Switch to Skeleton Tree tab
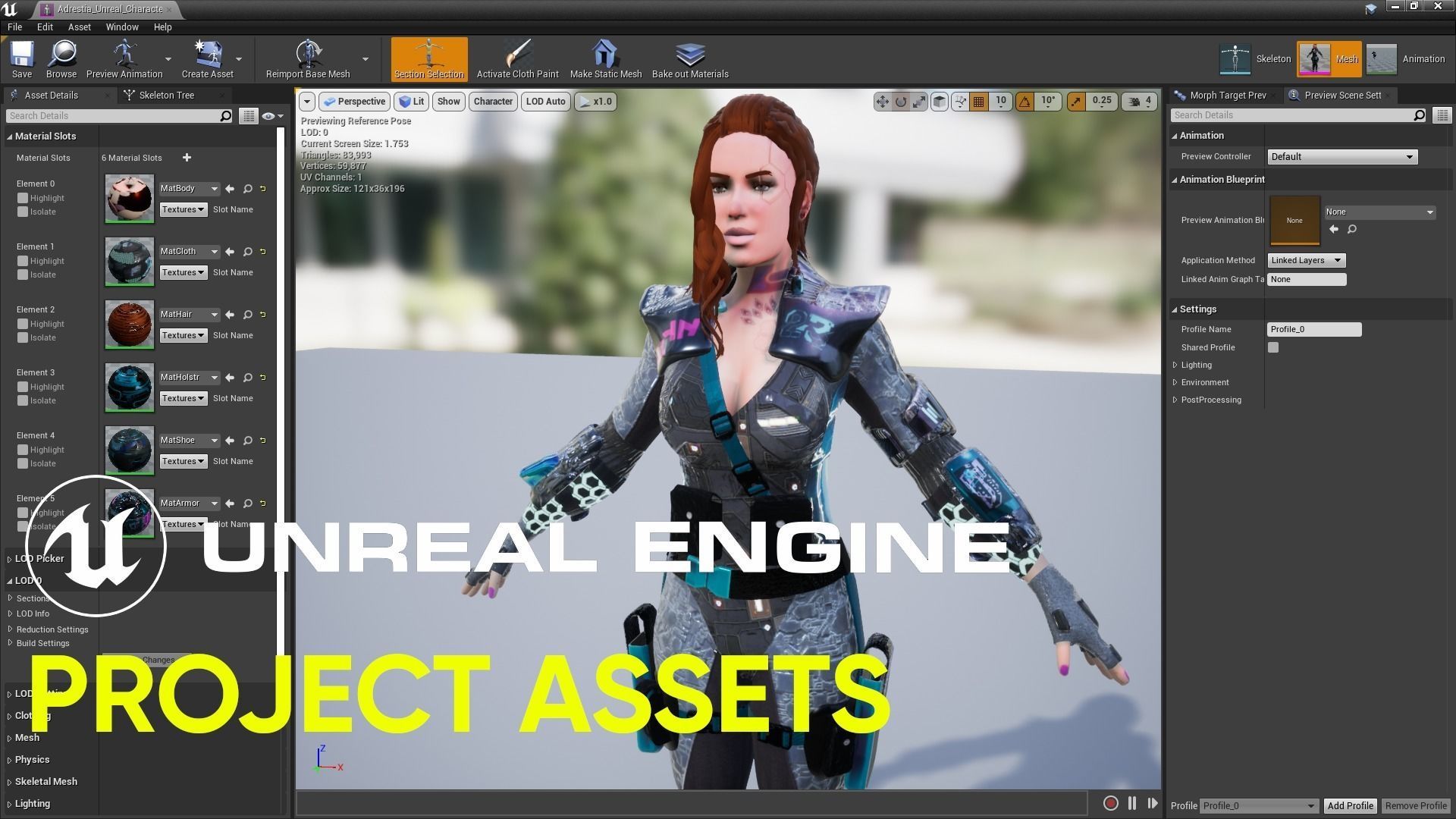 pos(166,96)
